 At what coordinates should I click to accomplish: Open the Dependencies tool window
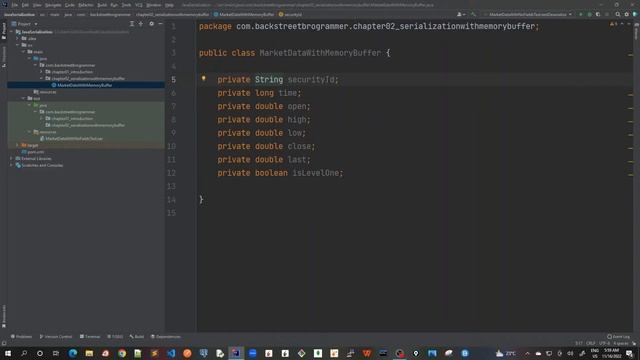166,337
